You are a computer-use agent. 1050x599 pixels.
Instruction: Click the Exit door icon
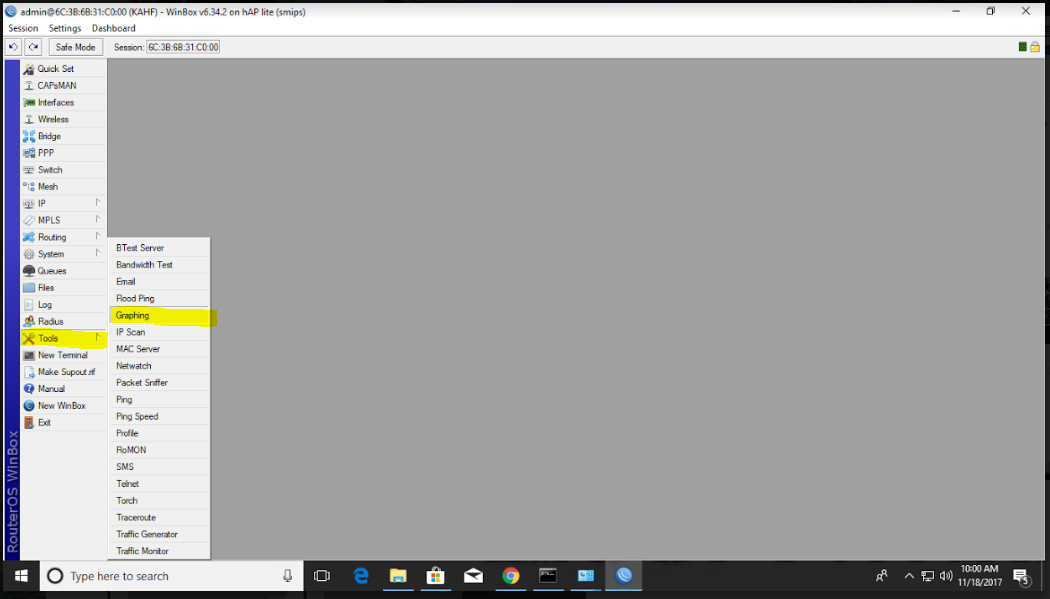click(29, 422)
